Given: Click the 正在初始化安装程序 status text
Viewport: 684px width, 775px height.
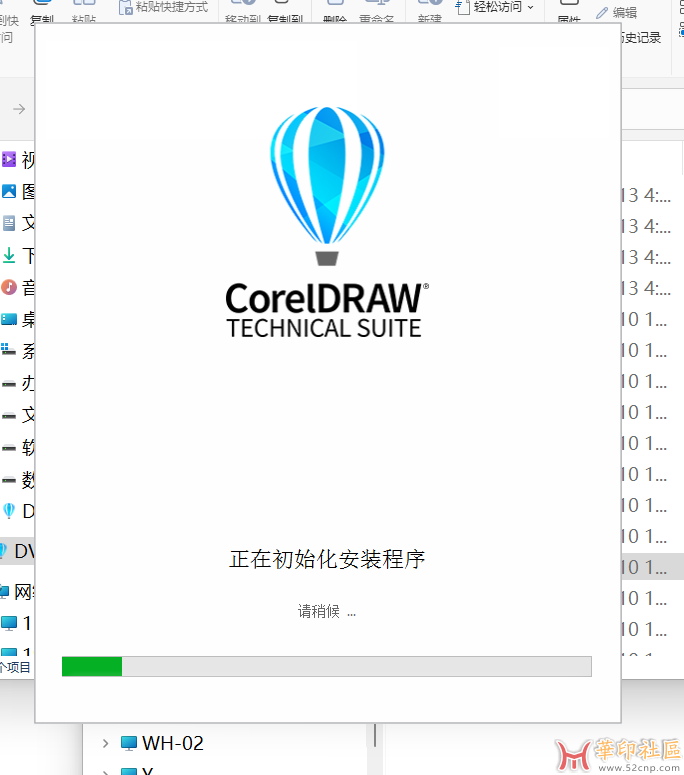Looking at the screenshot, I should click(327, 559).
